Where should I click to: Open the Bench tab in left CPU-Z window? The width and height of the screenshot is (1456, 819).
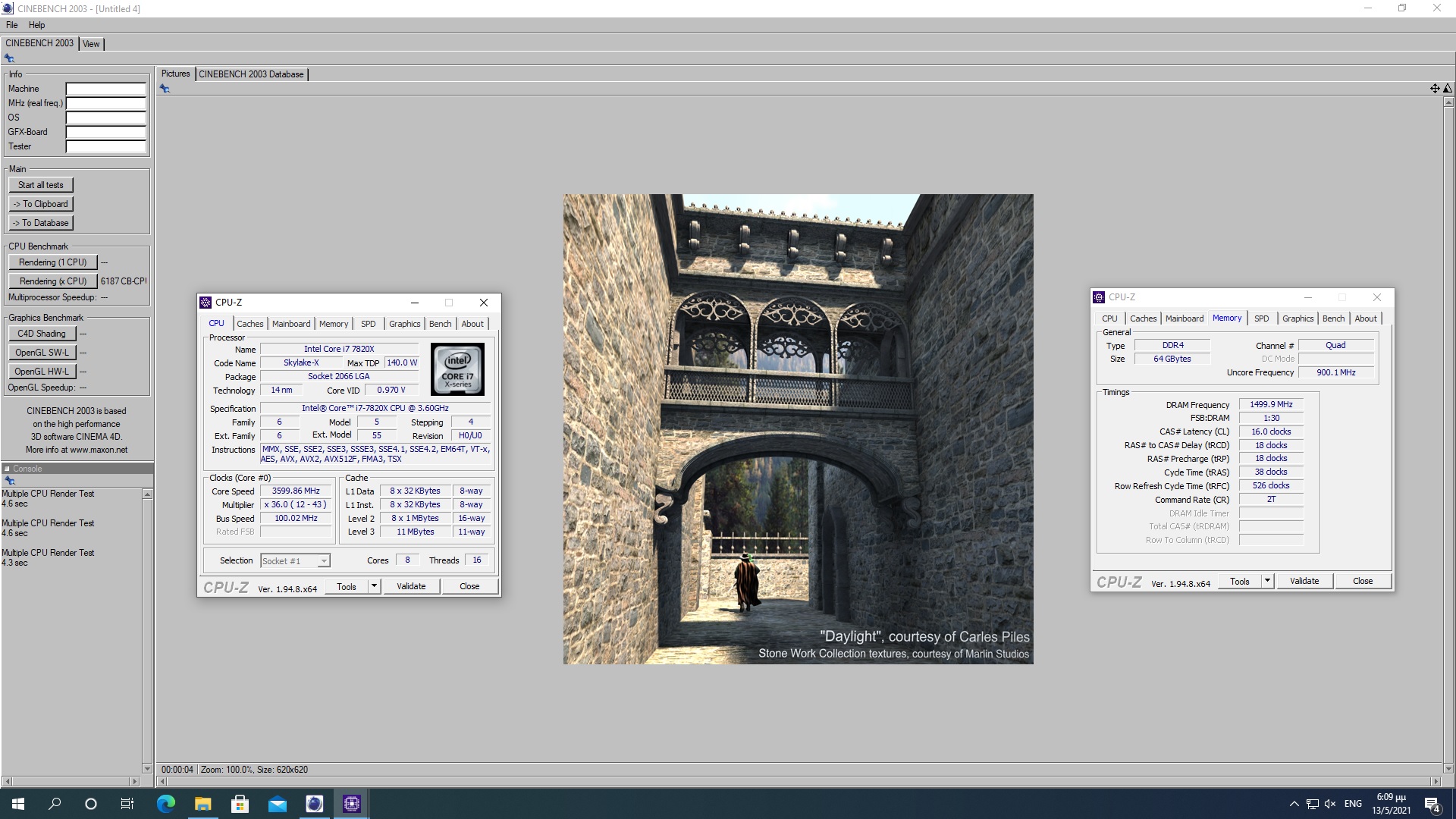[x=441, y=324]
